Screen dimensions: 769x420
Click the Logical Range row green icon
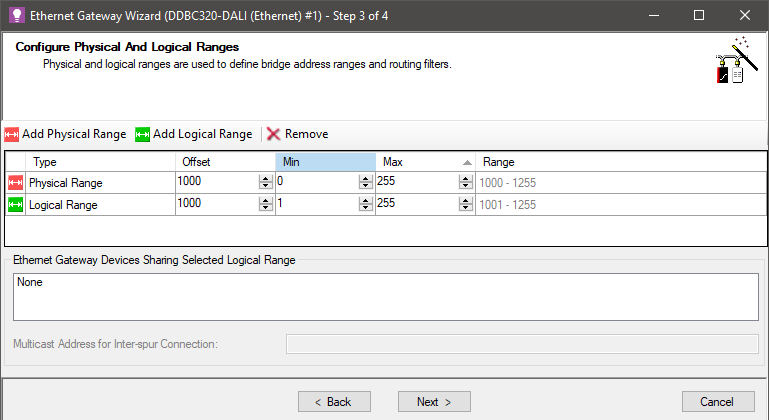(15, 205)
